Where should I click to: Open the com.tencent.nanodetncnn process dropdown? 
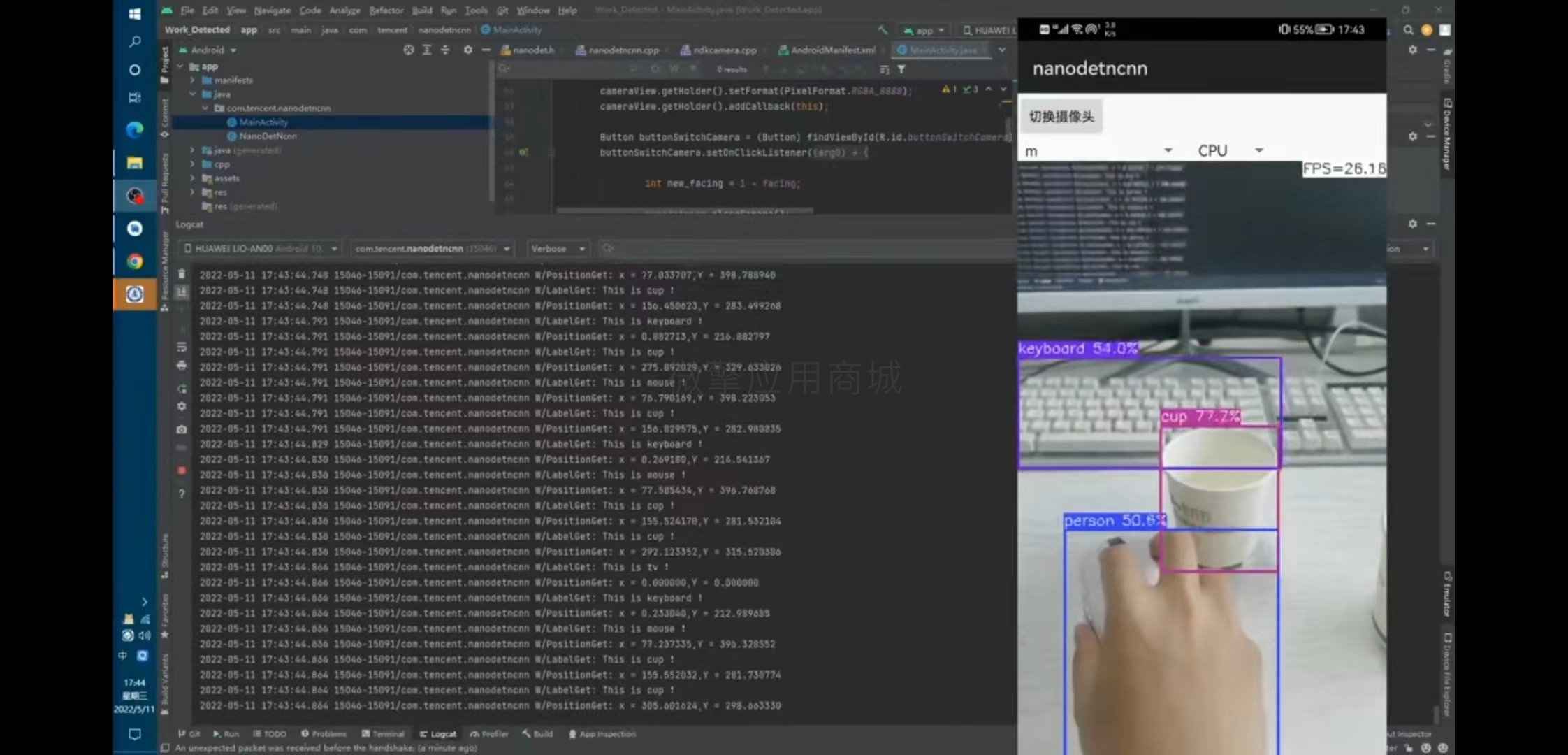432,249
